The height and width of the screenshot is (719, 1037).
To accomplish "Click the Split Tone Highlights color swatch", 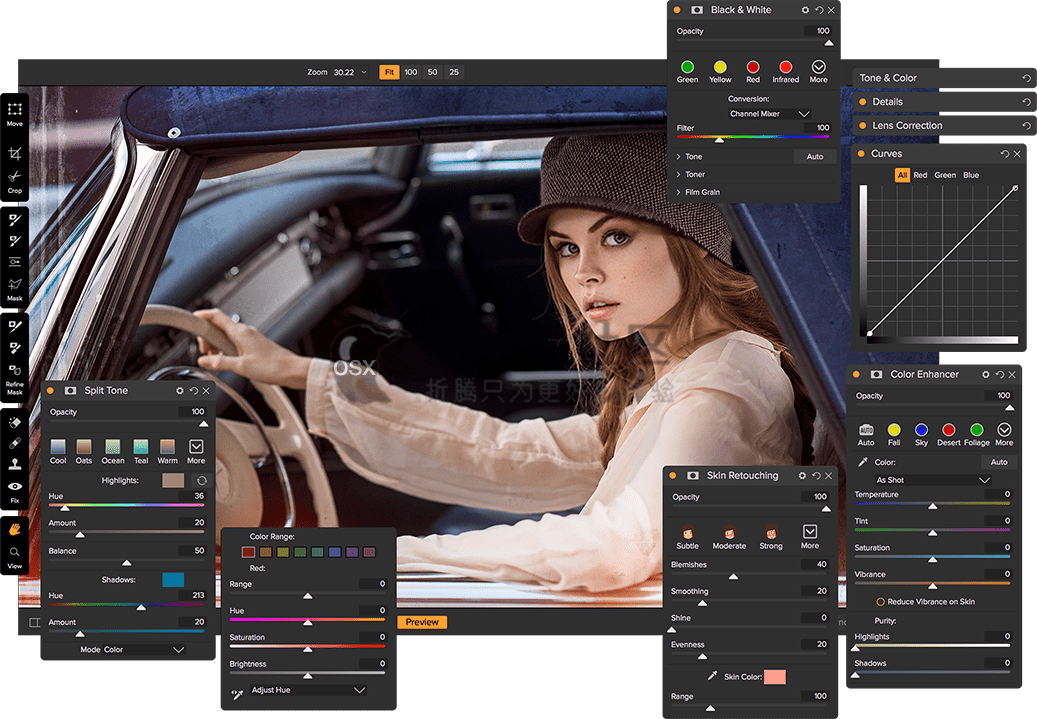I will (x=173, y=480).
